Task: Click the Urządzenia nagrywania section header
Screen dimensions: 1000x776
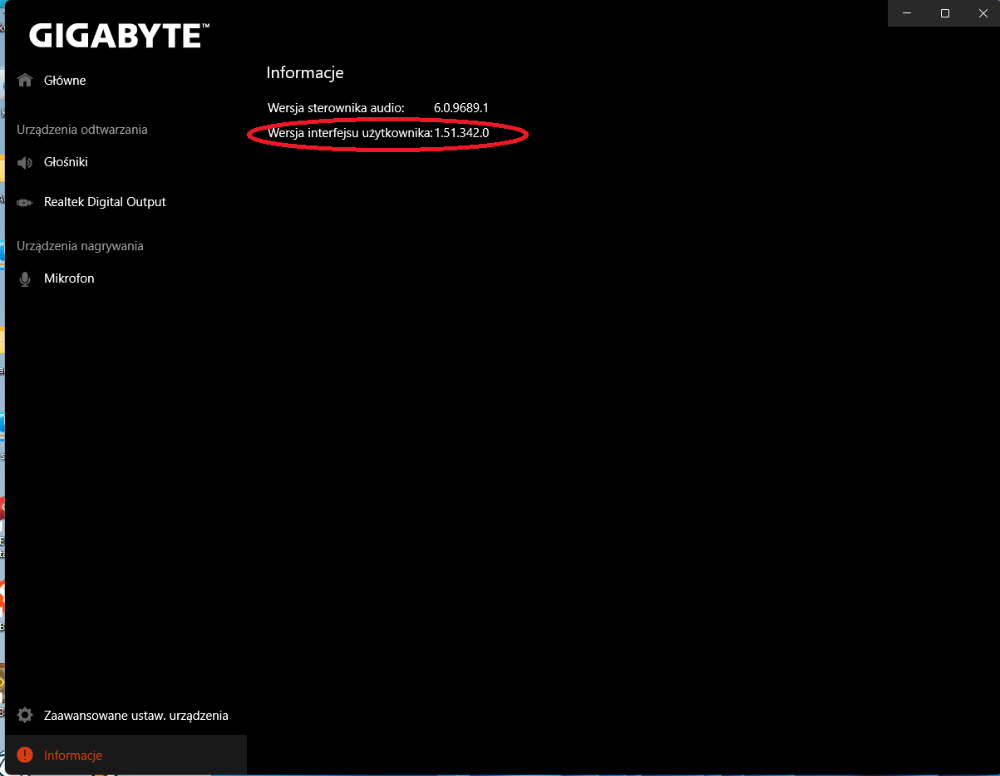Action: 80,245
